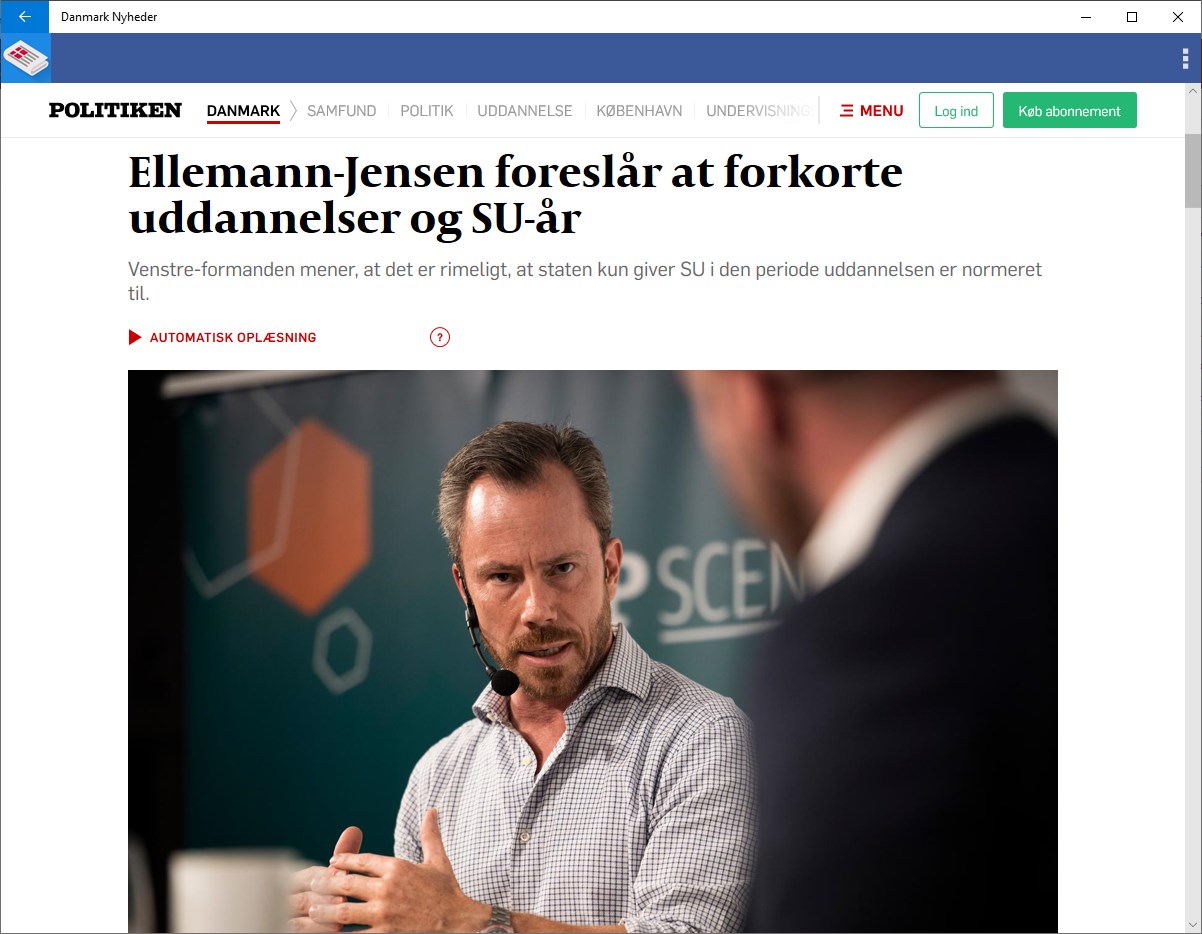1202x934 pixels.
Task: Open the Danmark Nyheder newspaper app icon
Action: [26, 57]
